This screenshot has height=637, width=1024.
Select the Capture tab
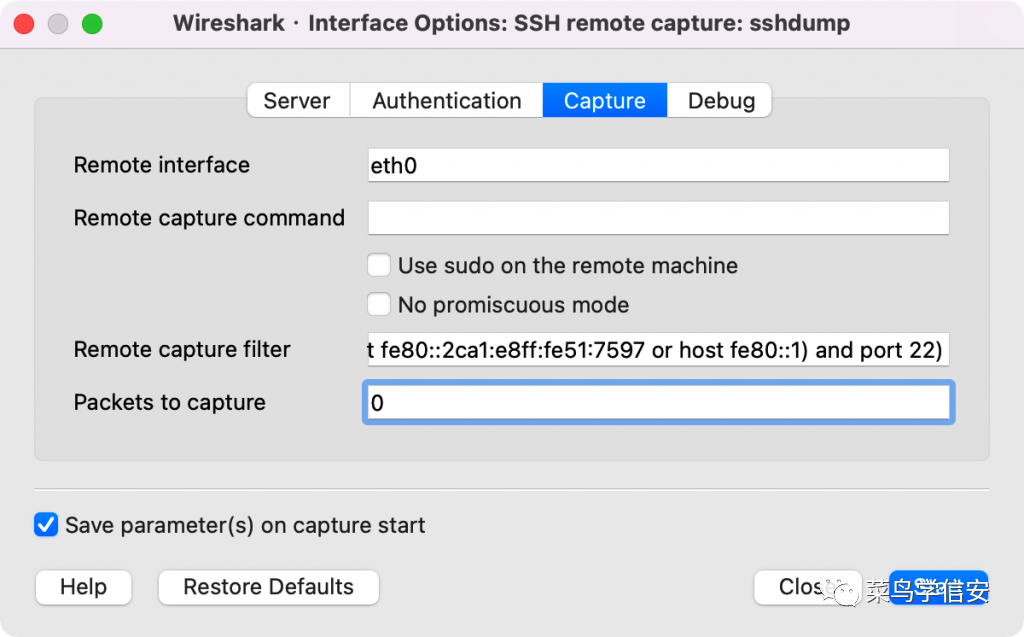[x=605, y=101]
